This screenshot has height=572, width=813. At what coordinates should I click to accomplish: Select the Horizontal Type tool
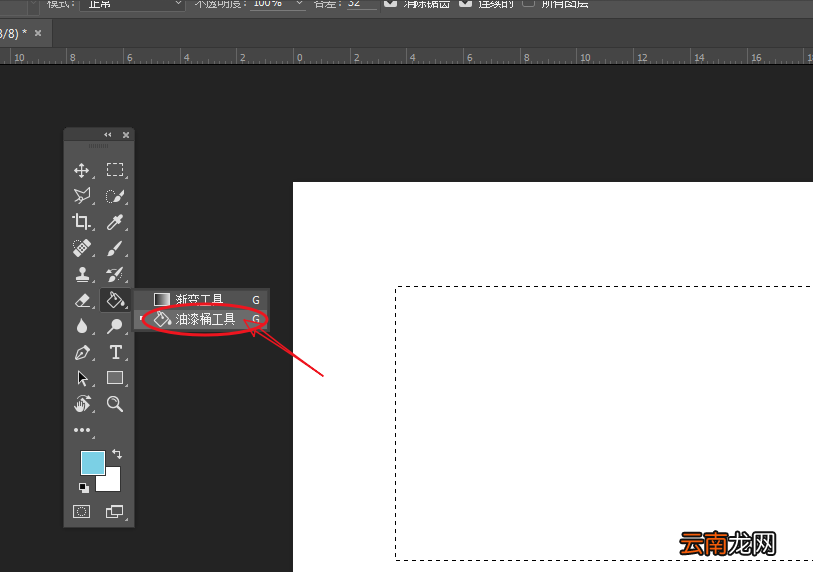(115, 352)
